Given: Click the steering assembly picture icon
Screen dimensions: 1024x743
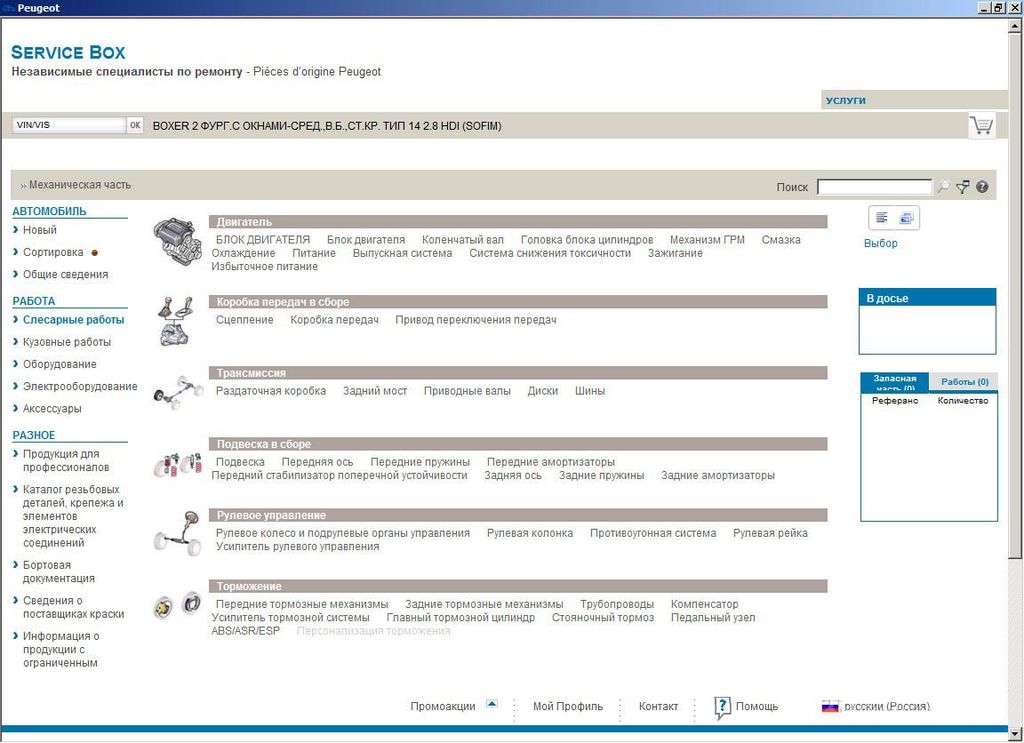Looking at the screenshot, I should (177, 532).
